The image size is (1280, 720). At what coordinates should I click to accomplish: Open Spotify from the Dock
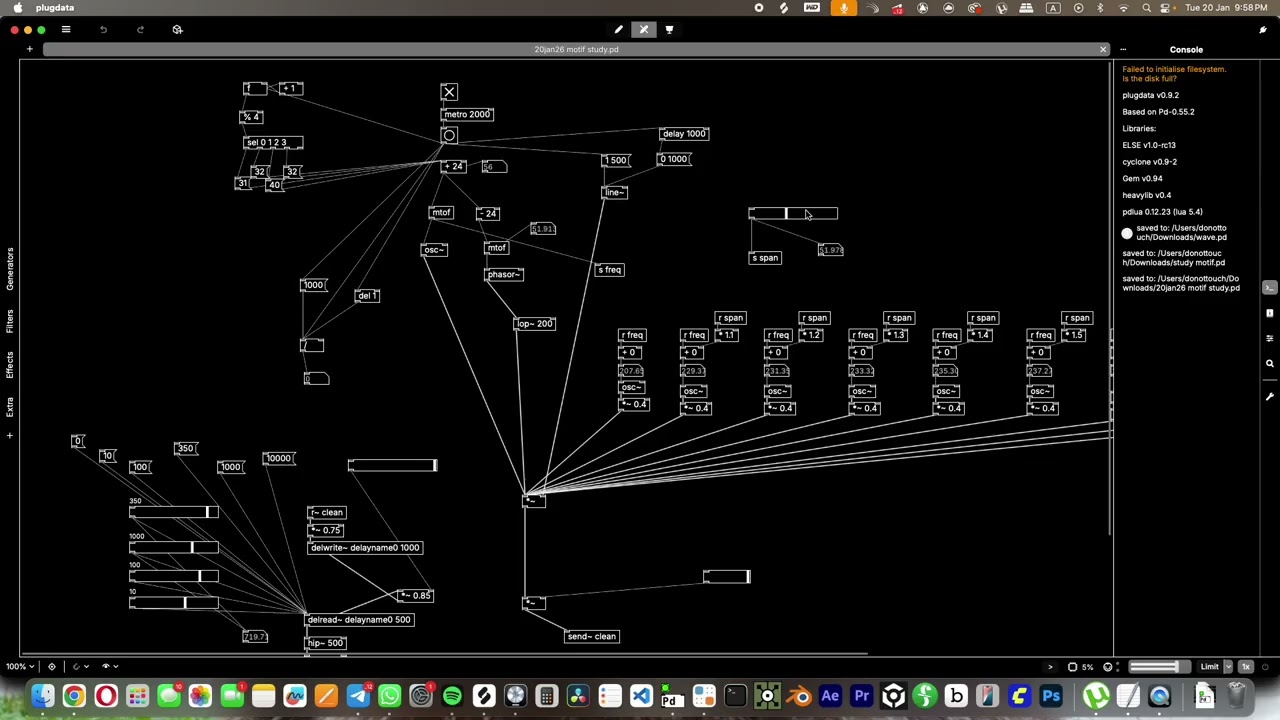coord(452,696)
